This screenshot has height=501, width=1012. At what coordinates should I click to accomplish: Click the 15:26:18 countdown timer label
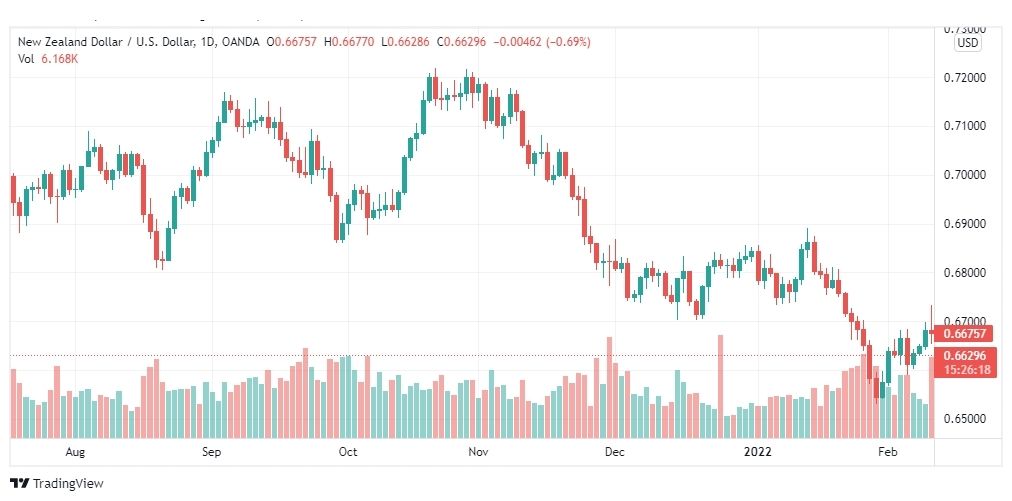coord(966,371)
